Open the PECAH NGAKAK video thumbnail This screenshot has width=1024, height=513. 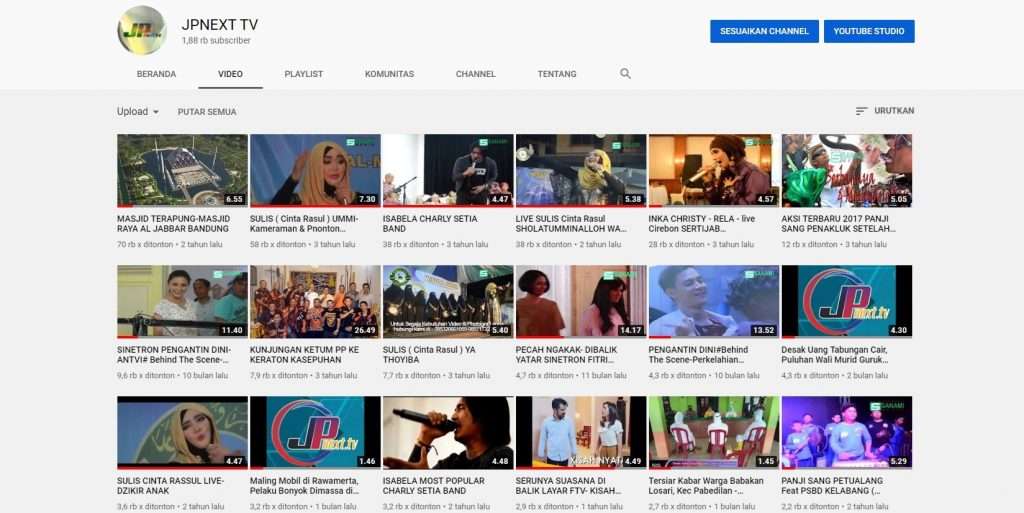tap(581, 302)
